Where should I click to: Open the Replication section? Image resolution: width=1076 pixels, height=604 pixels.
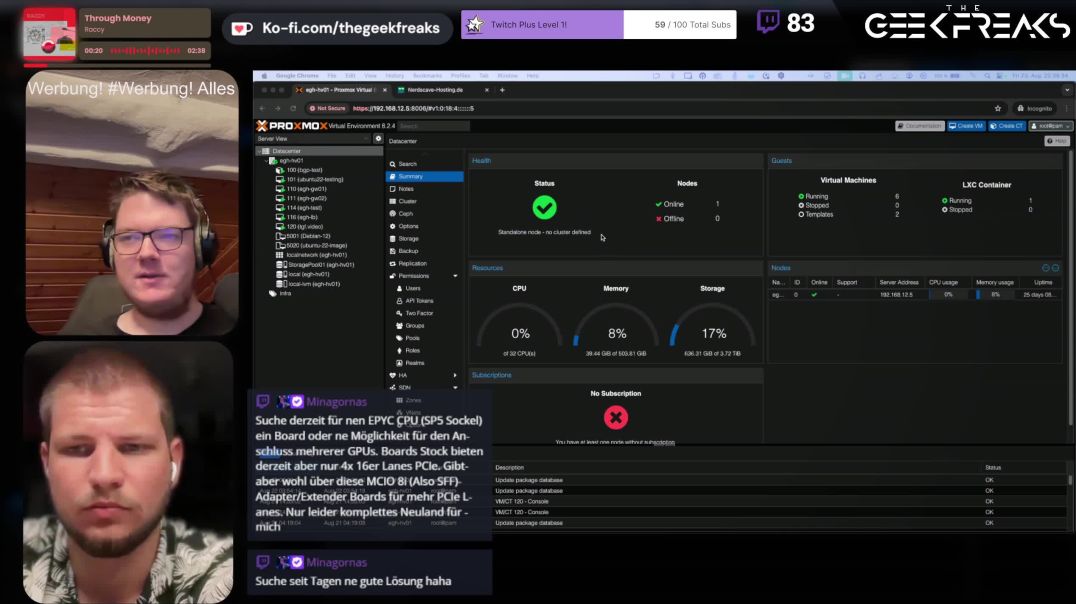tap(412, 263)
